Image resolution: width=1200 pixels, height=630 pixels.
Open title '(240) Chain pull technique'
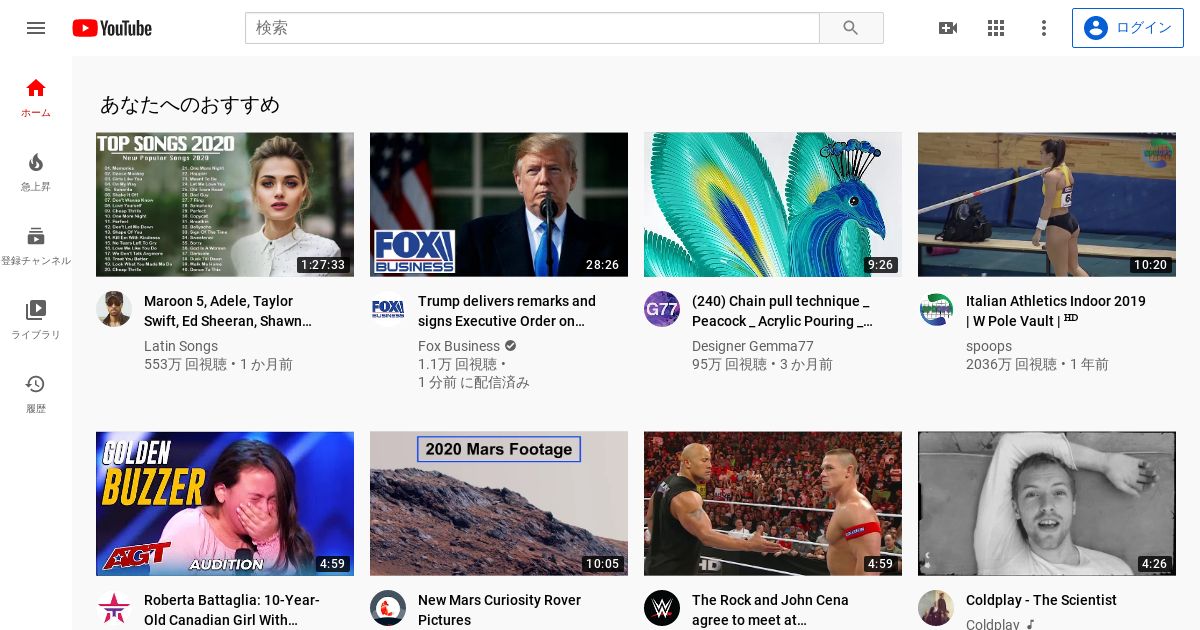coord(783,311)
